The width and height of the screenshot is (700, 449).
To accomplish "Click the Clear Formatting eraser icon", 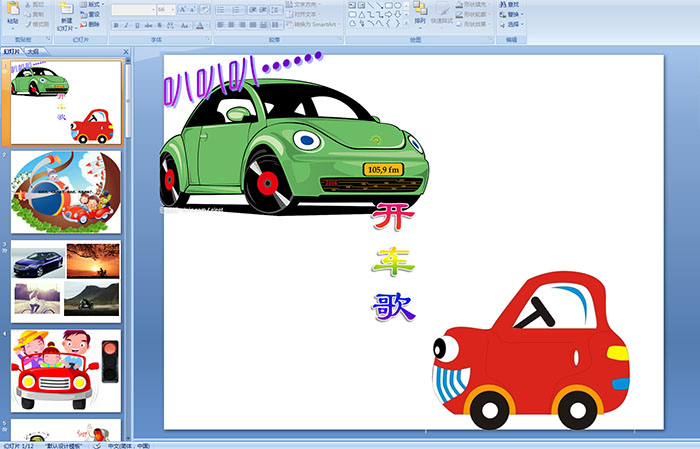I will click(x=204, y=10).
